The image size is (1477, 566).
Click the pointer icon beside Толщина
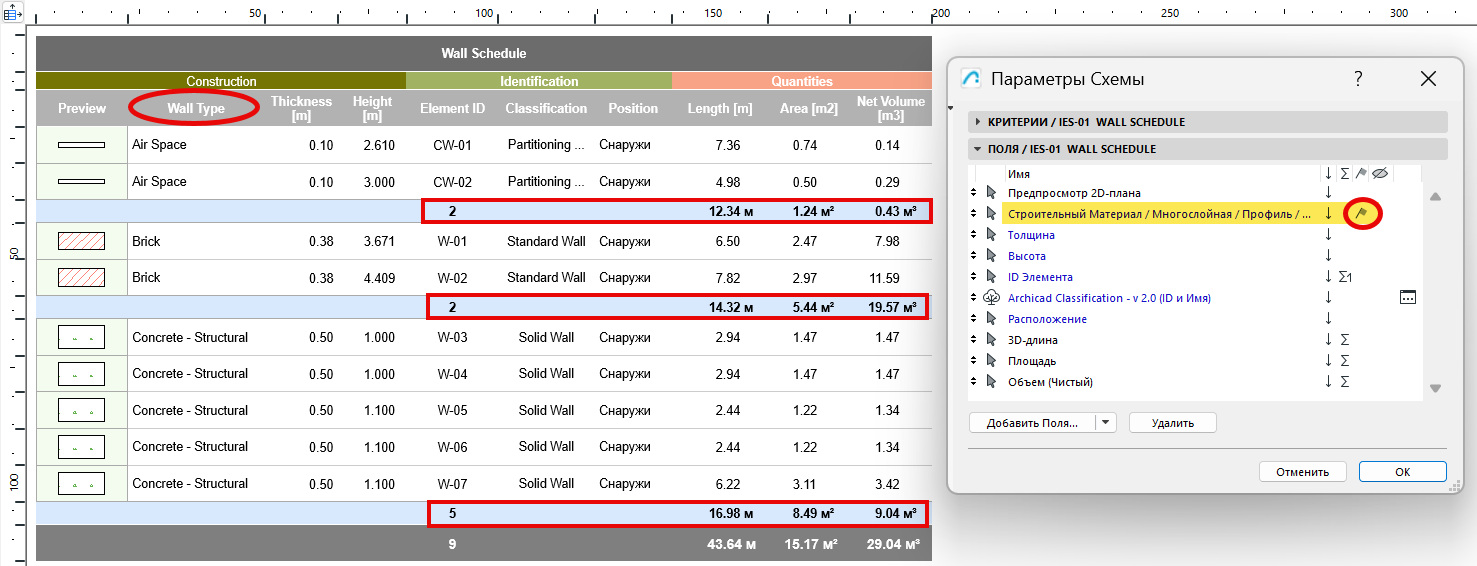click(992, 235)
